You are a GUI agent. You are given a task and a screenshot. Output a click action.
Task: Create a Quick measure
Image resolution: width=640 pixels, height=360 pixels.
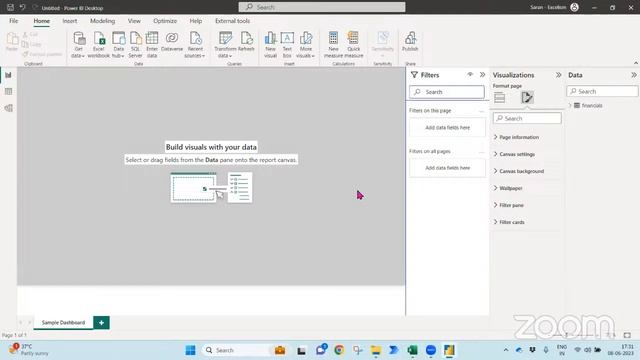[x=353, y=45]
